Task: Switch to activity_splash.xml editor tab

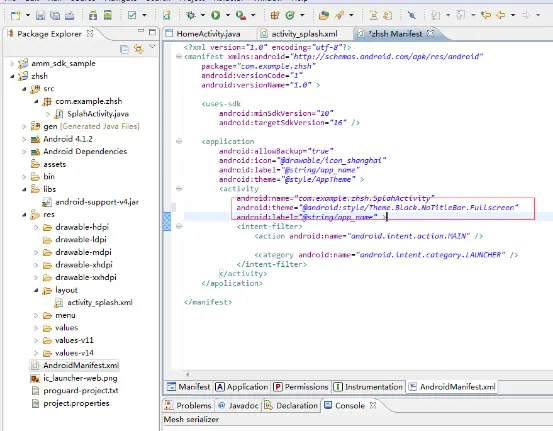Action: (299, 34)
